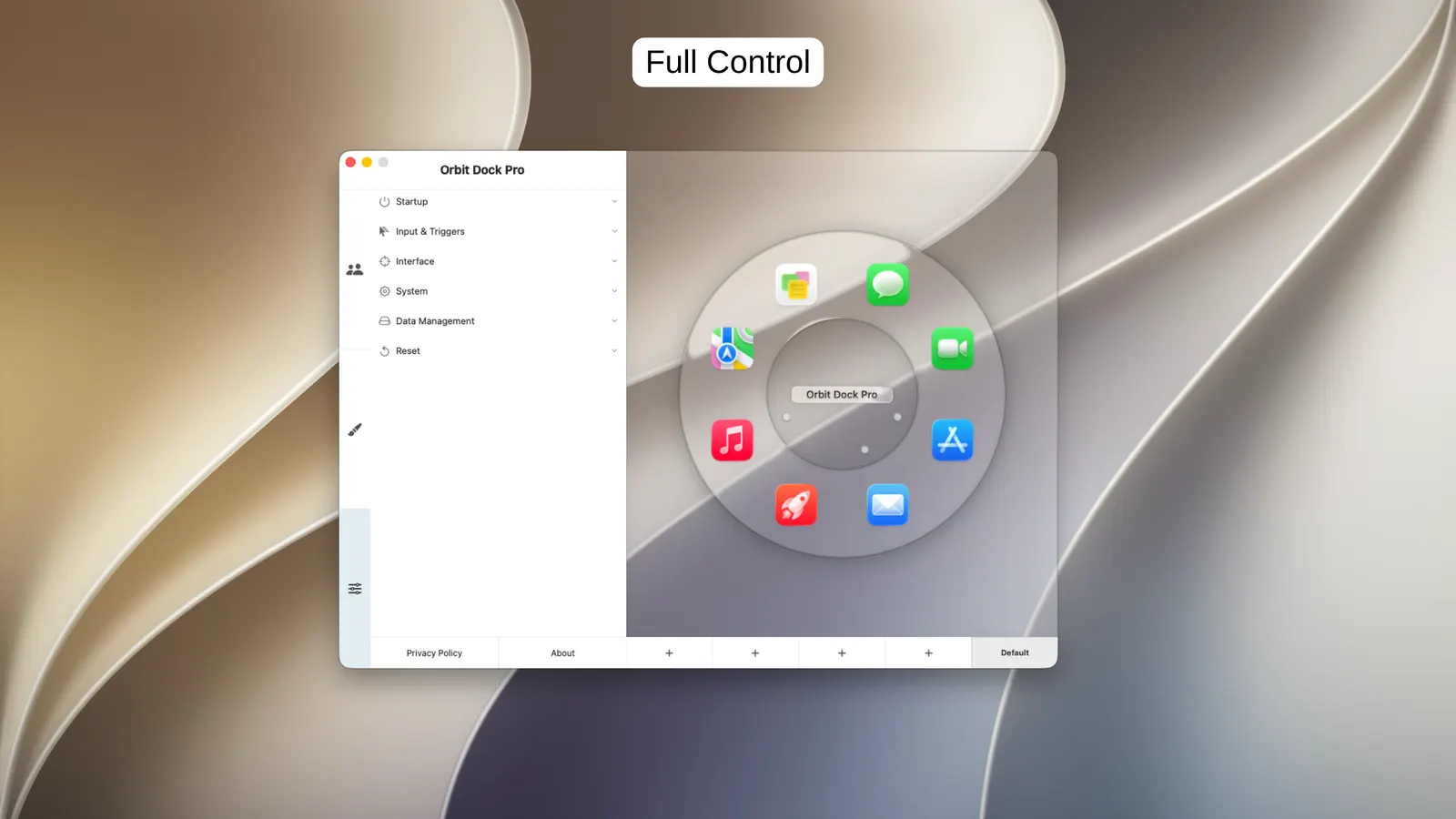Launch the red rocket app icon
Screen dimensions: 1456x819
pos(795,505)
